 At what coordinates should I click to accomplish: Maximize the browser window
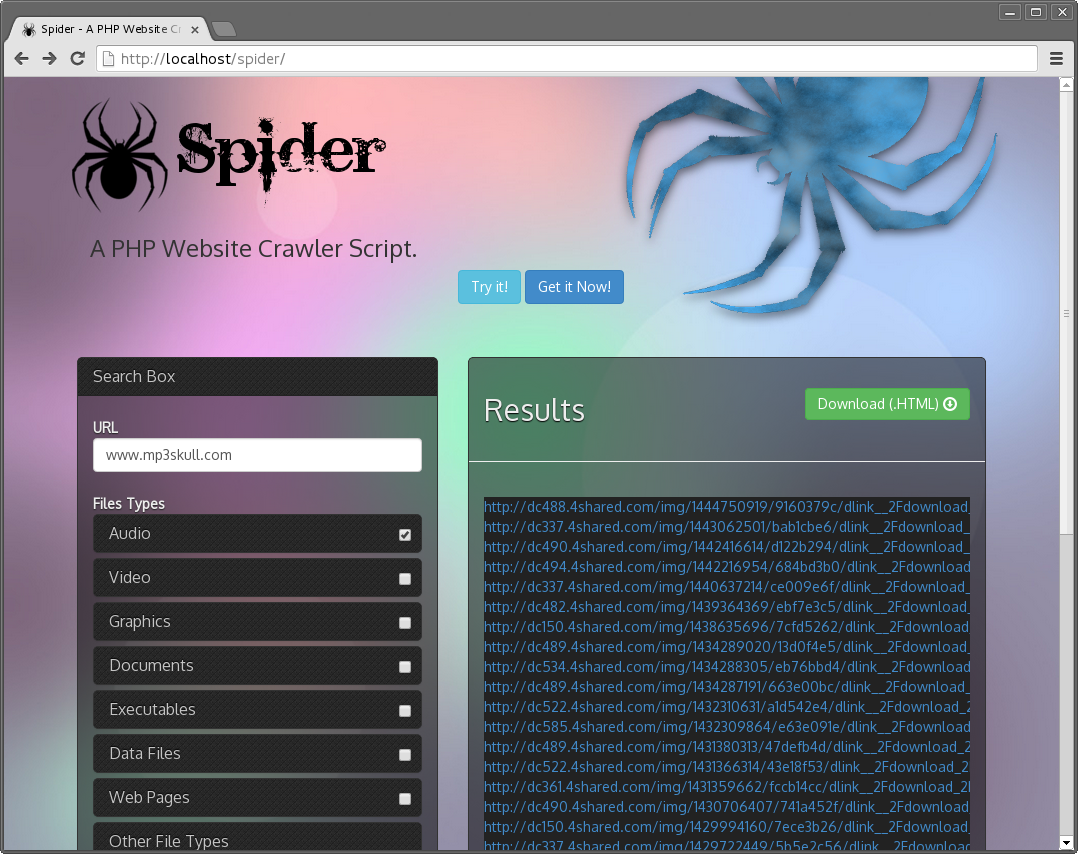pos(1035,12)
